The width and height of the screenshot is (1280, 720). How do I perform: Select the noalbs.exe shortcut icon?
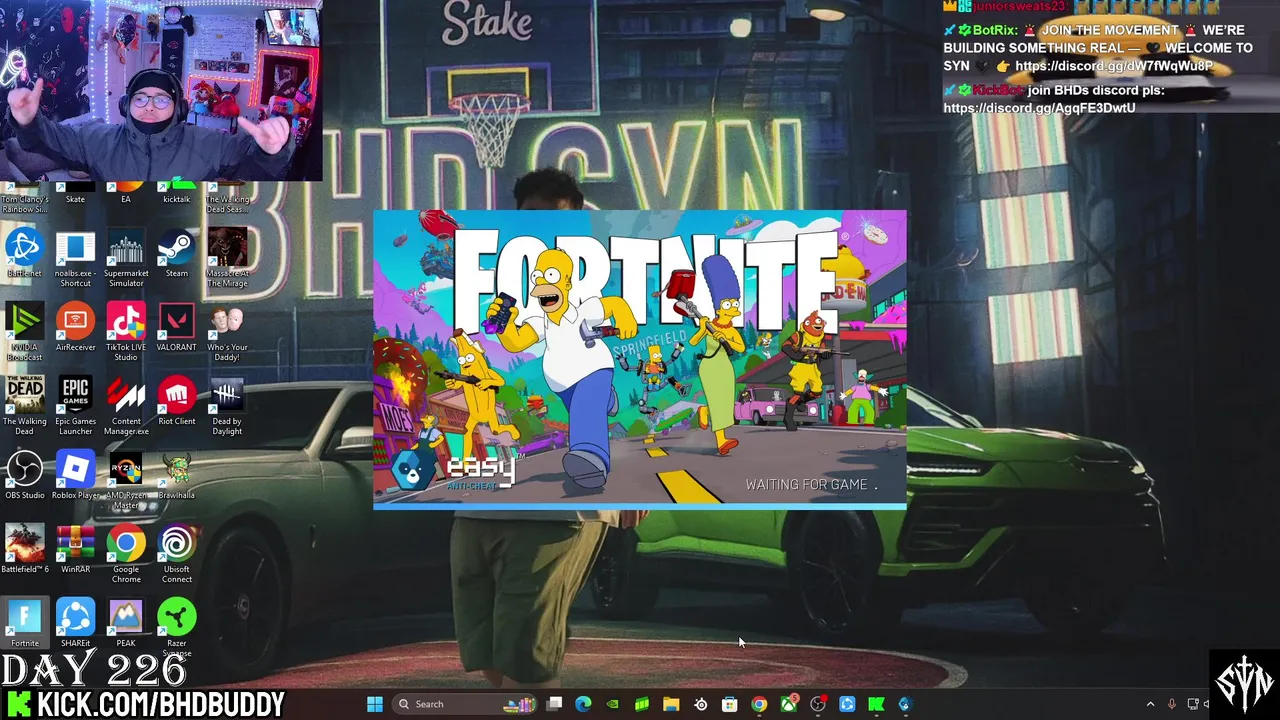click(75, 258)
